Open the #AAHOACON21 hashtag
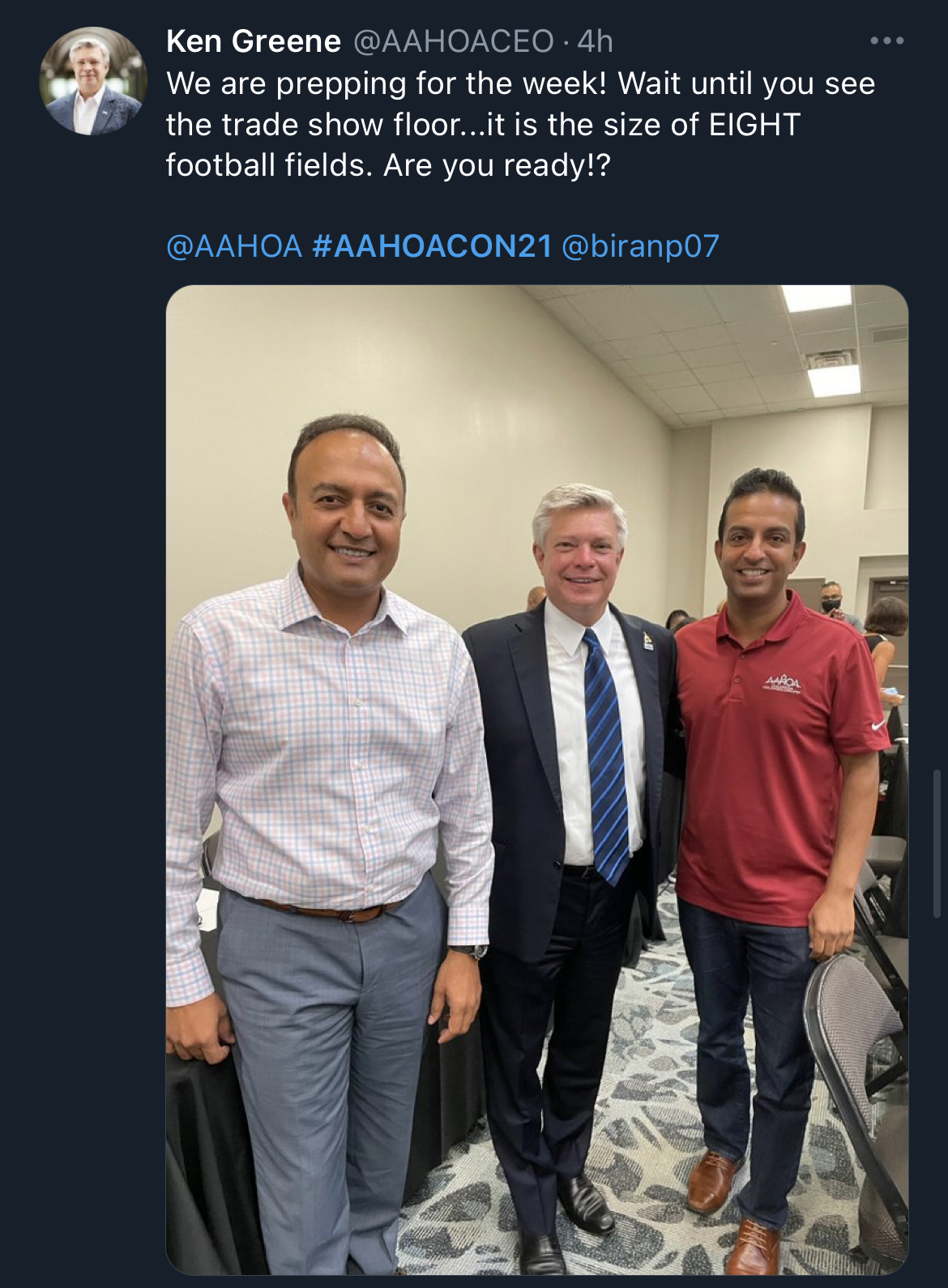Viewport: 948px width, 1288px height. pyautogui.click(x=432, y=246)
